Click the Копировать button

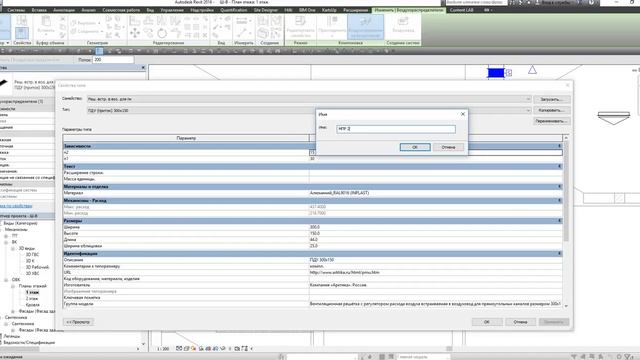coord(551,110)
